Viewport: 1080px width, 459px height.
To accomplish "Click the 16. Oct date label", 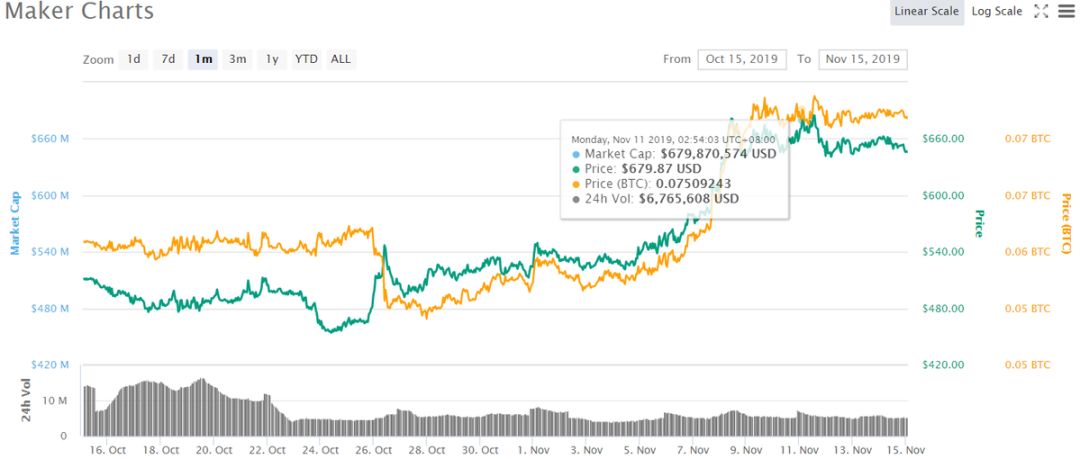I will click(x=108, y=450).
